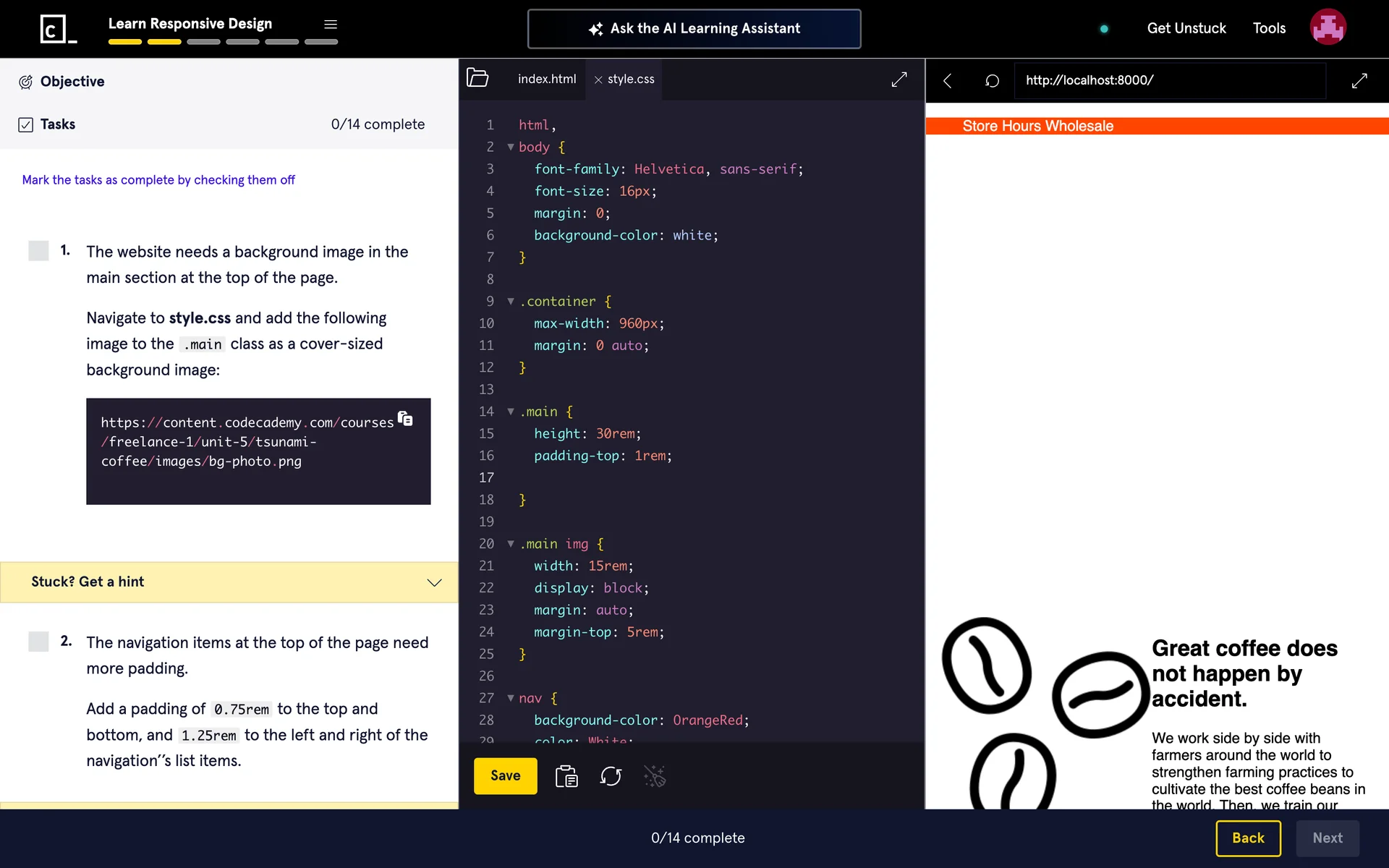
Task: Open the file explorer folder icon
Action: pos(477,78)
